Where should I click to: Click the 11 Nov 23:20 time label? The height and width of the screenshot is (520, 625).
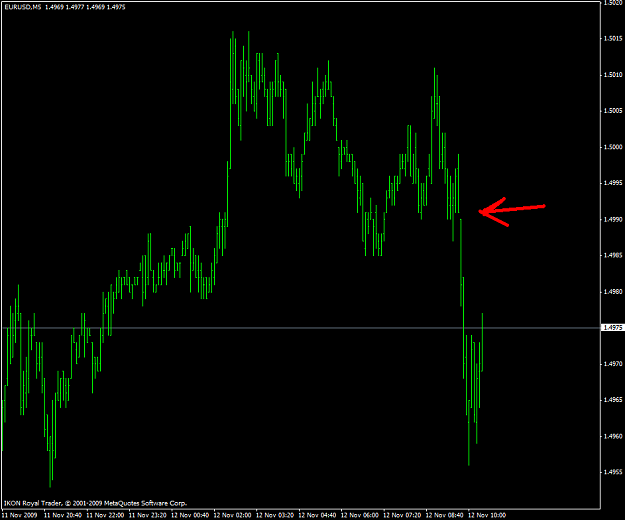148,515
